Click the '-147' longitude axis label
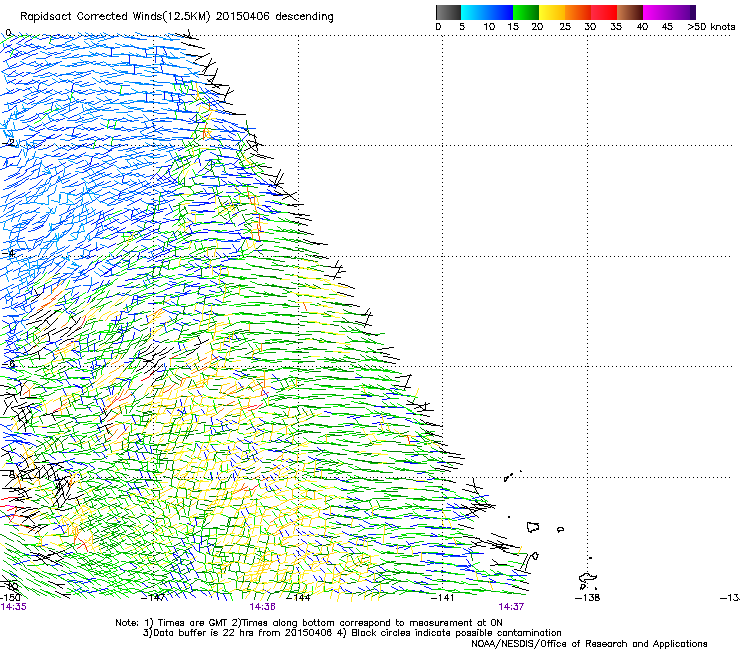The image size is (740, 650). pyautogui.click(x=153, y=598)
